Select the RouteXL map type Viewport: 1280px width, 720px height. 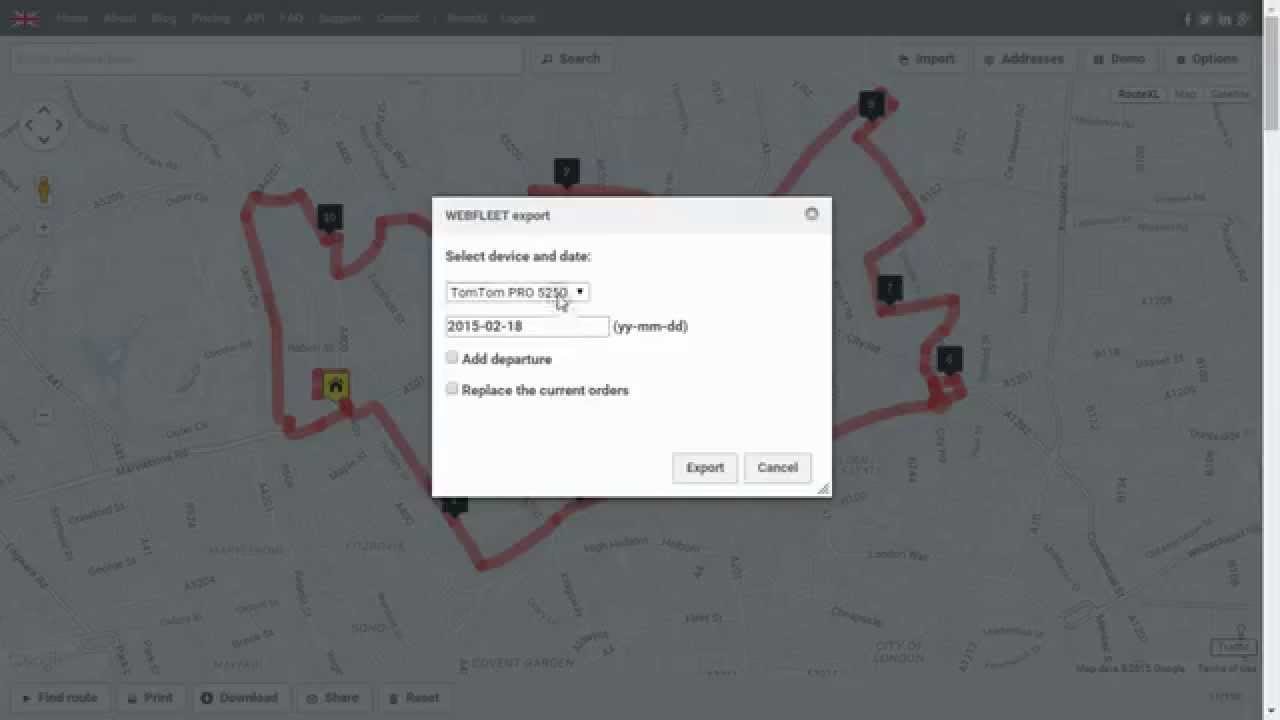[x=1138, y=94]
